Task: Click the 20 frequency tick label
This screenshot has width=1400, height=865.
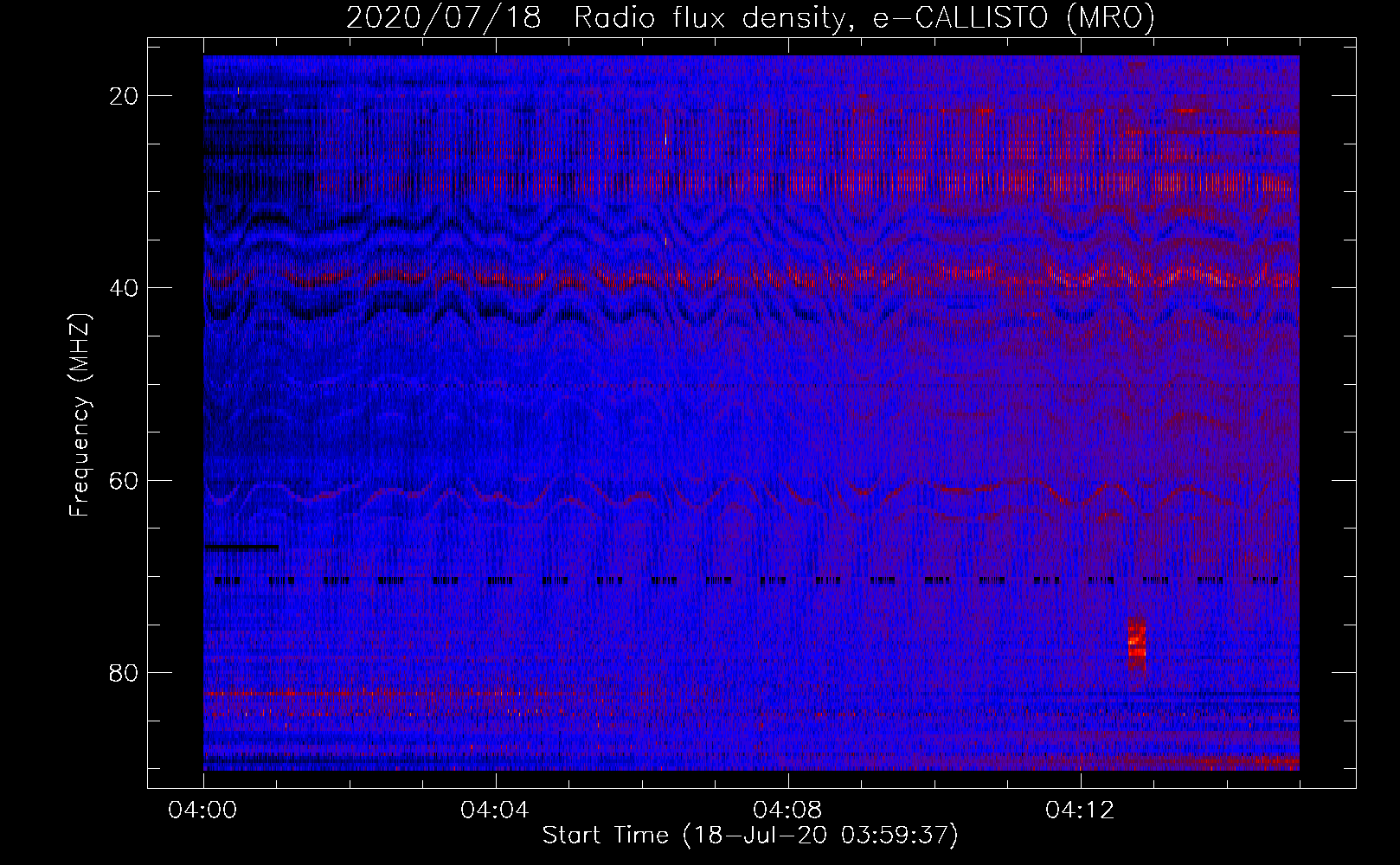Action: pos(125,95)
